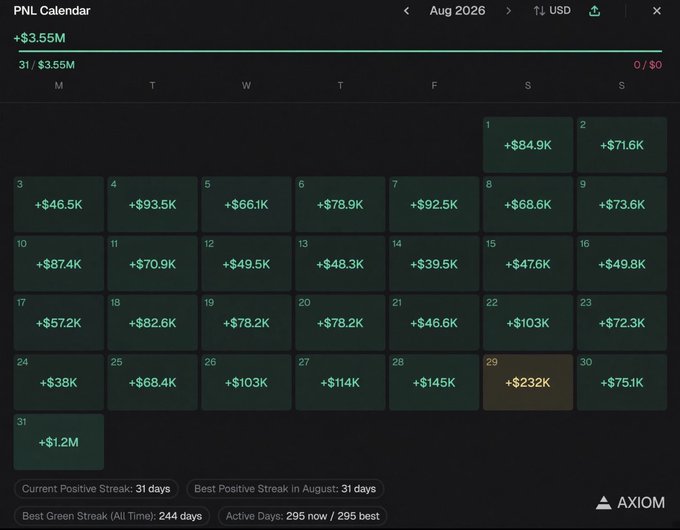Click highlighted day 29 cell +$232K

(x=528, y=382)
